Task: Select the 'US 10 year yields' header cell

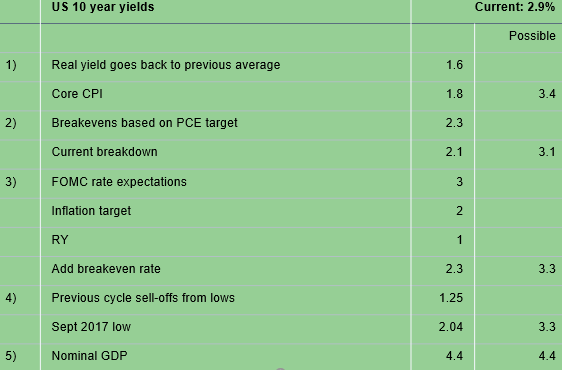Action: pos(226,7)
